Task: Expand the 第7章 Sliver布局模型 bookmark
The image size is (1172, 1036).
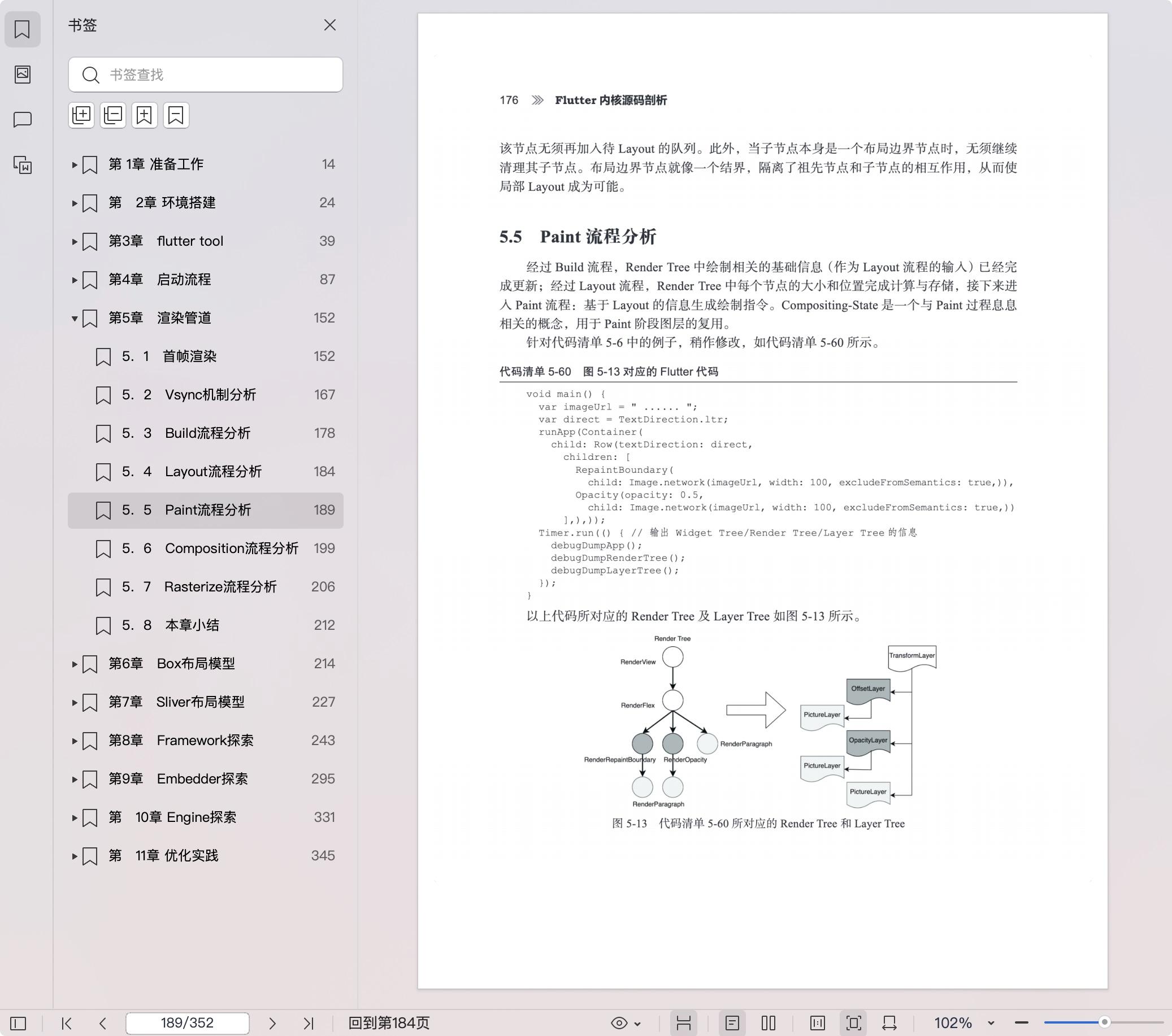Action: pyautogui.click(x=75, y=702)
